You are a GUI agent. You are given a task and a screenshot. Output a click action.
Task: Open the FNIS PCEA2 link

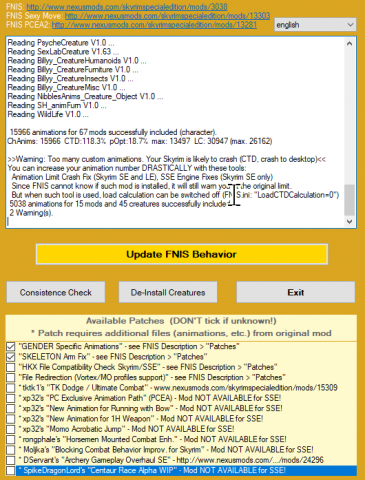[x=154, y=25]
